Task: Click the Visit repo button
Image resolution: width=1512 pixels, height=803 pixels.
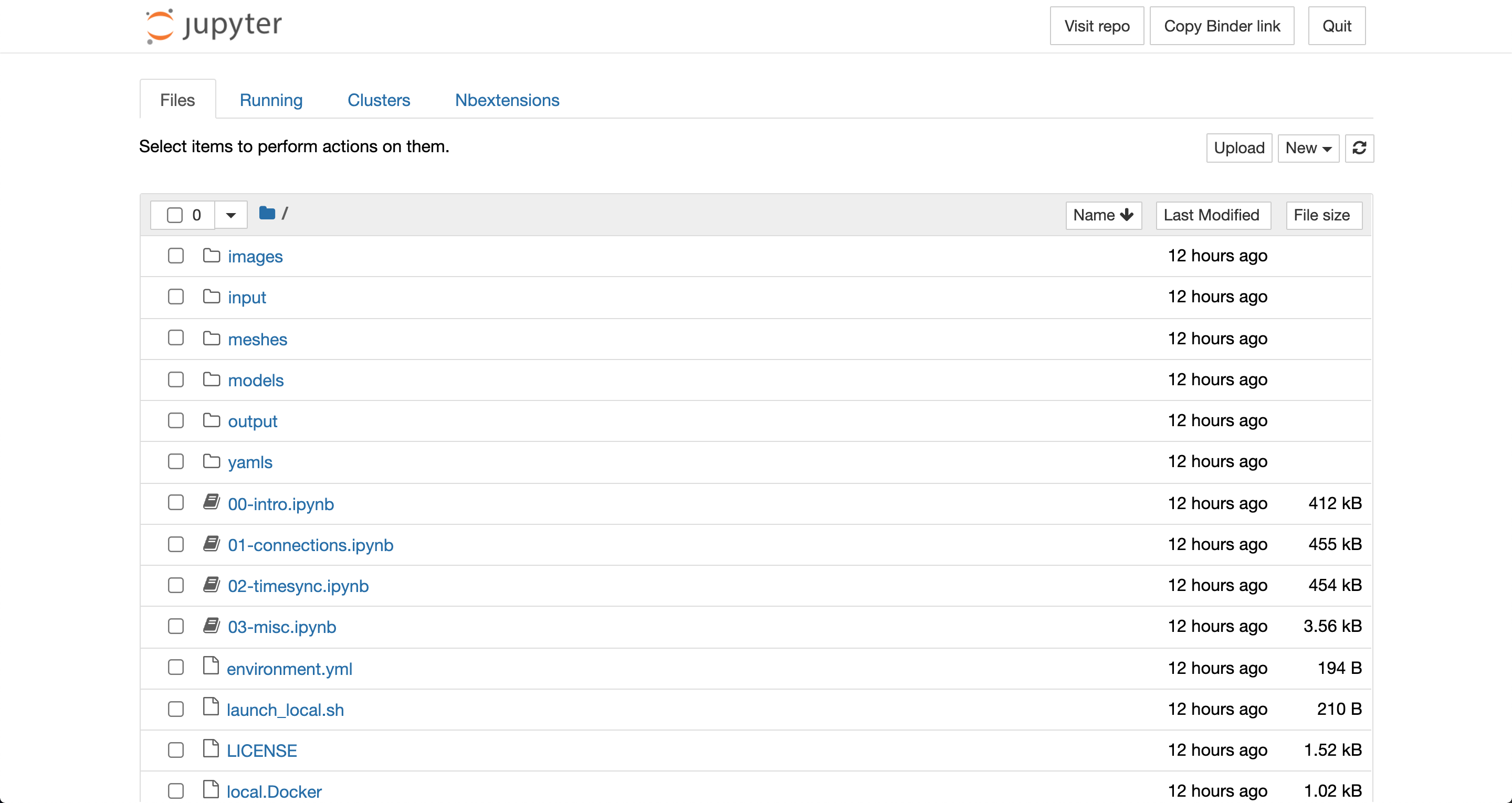Action: click(1096, 26)
